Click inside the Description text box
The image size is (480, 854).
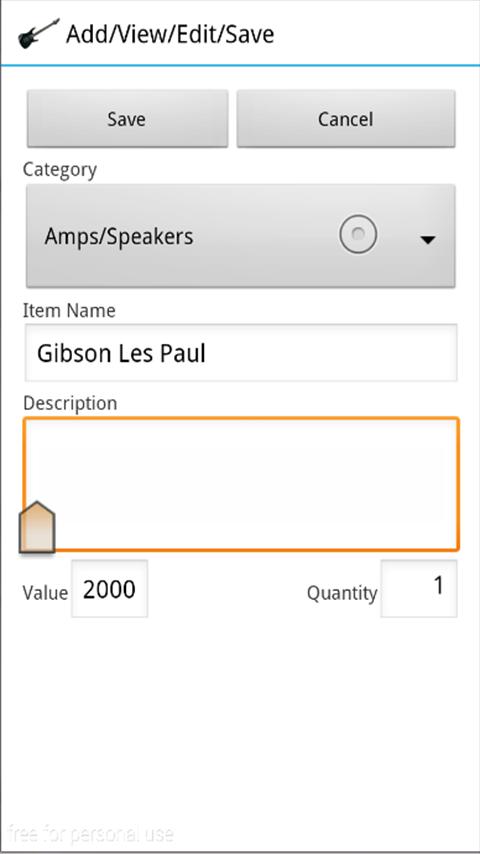click(x=241, y=484)
